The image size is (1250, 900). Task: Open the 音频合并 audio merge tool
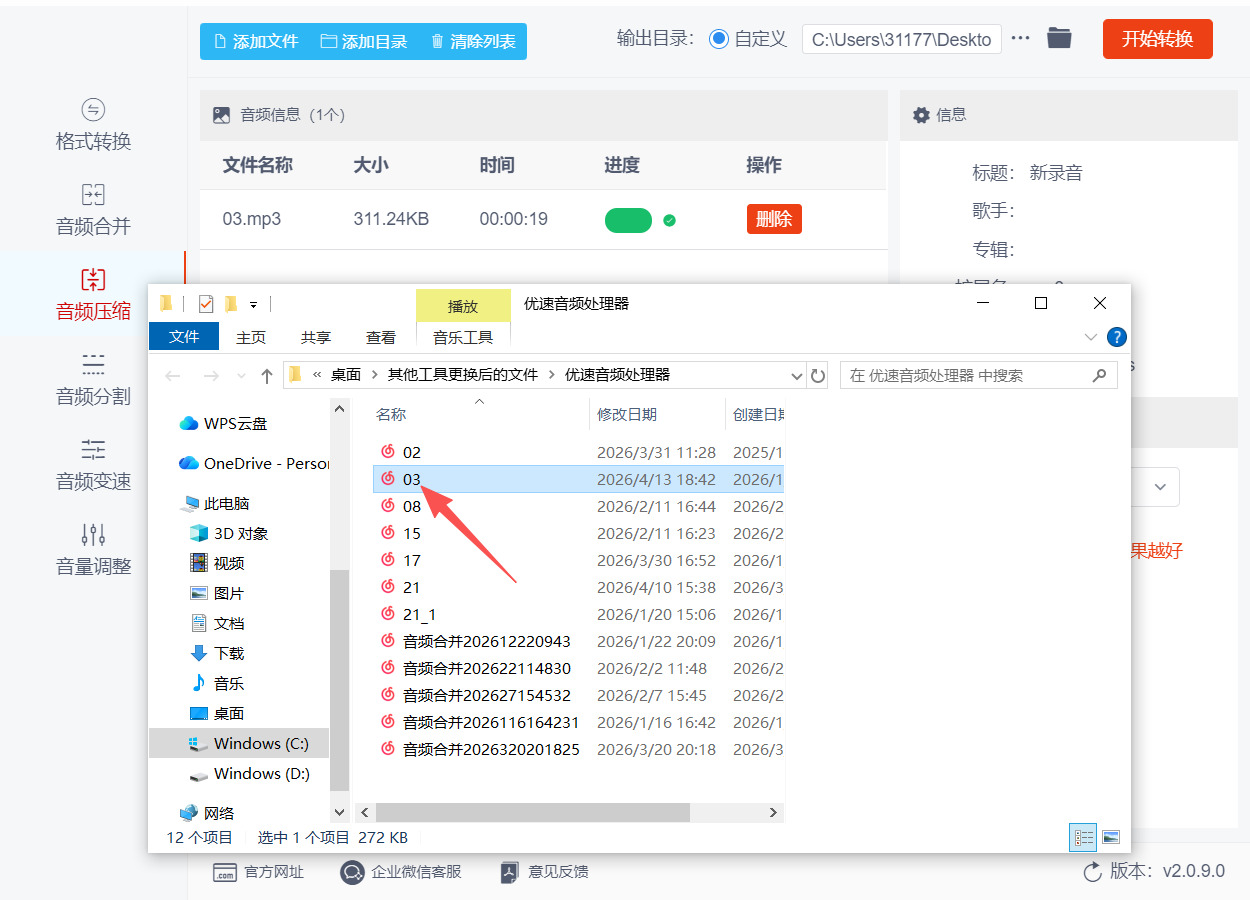click(x=93, y=210)
